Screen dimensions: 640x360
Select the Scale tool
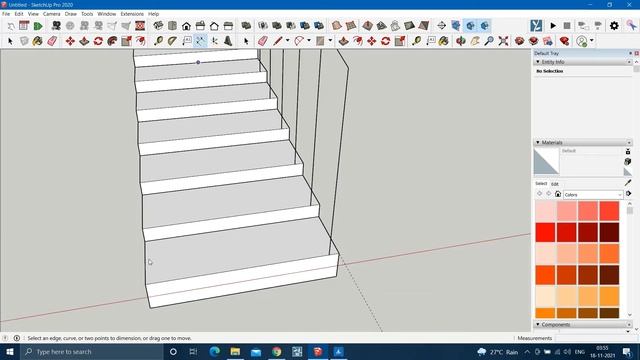click(x=127, y=41)
